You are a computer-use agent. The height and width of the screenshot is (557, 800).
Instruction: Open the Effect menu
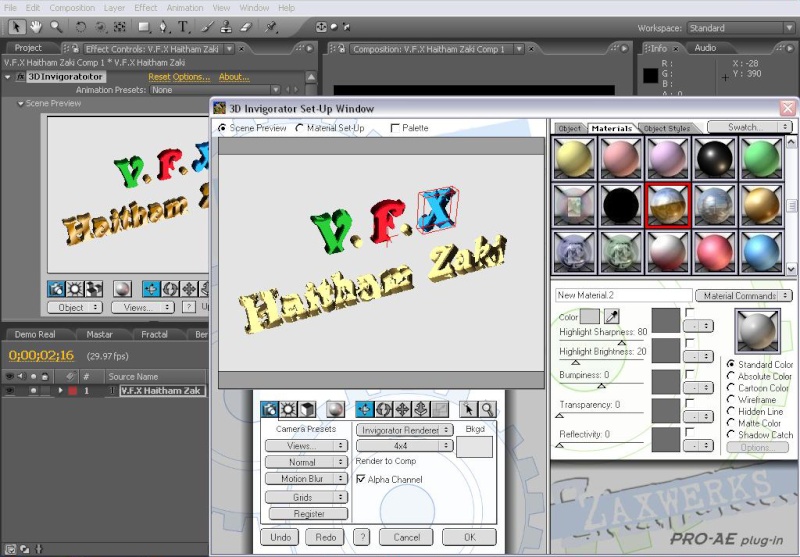(x=145, y=8)
